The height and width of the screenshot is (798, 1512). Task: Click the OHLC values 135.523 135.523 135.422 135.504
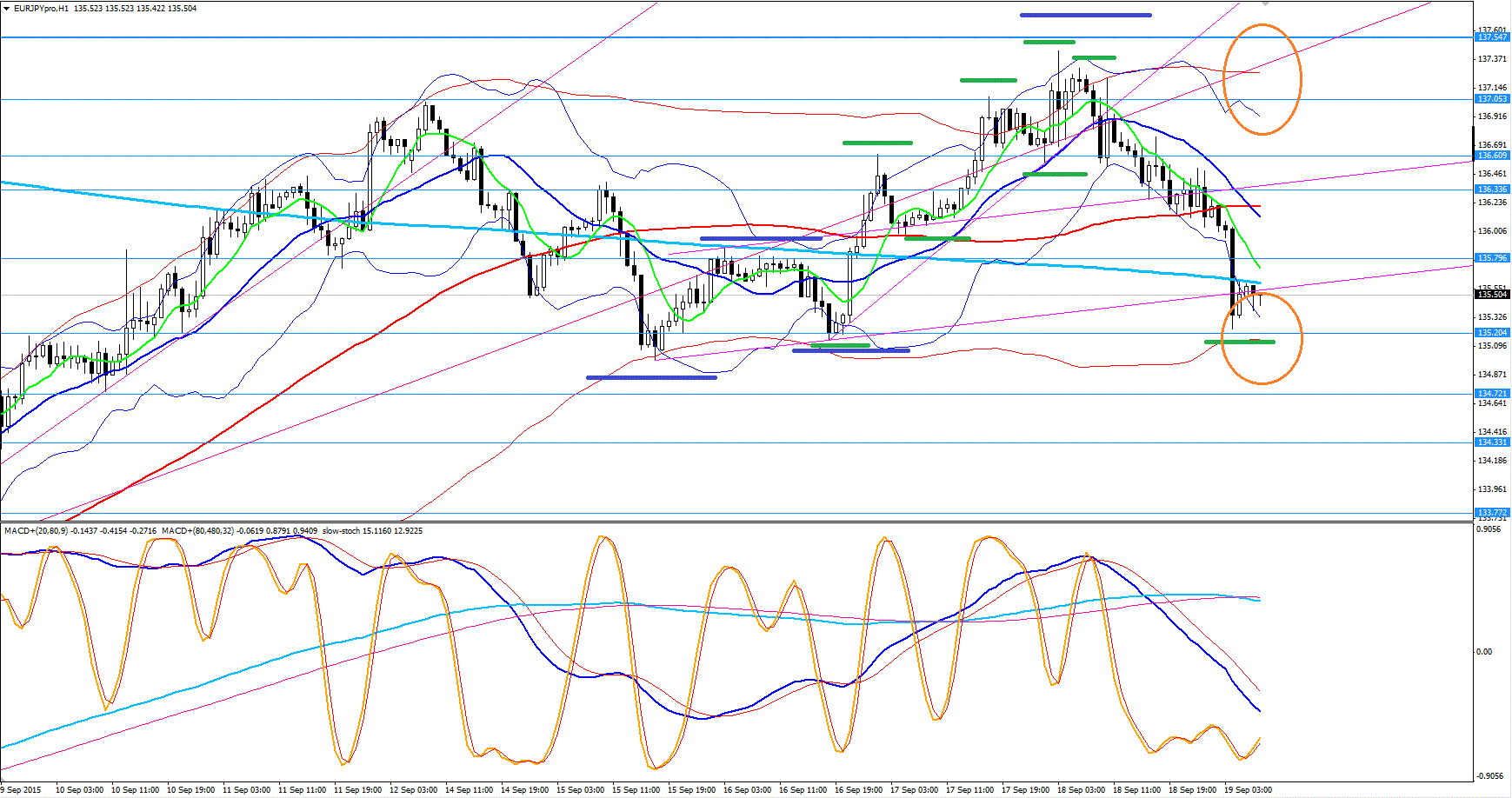(x=136, y=9)
